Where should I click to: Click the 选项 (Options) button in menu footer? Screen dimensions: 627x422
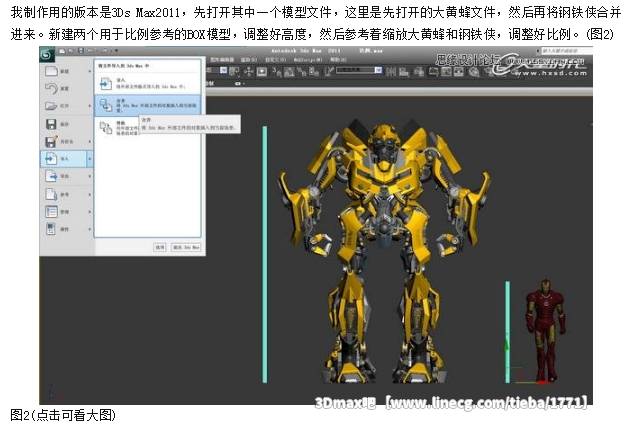coord(160,247)
